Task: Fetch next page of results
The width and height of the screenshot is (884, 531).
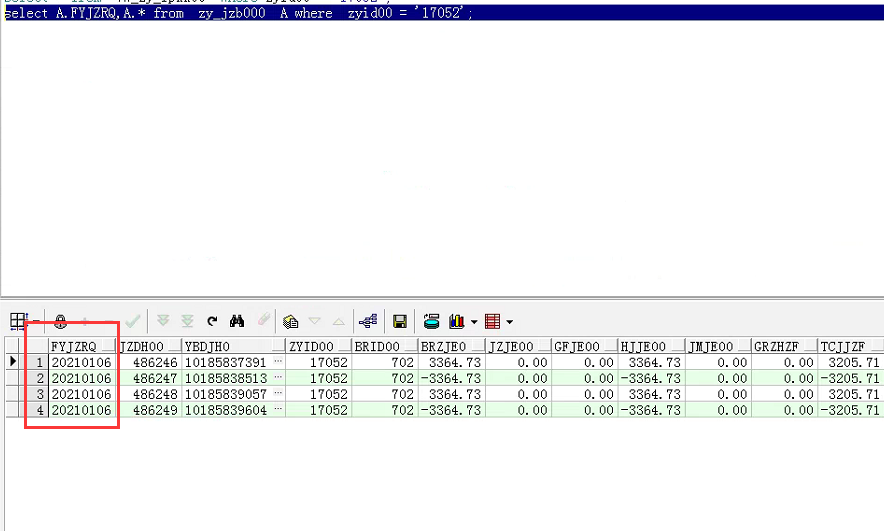Action: tap(163, 321)
